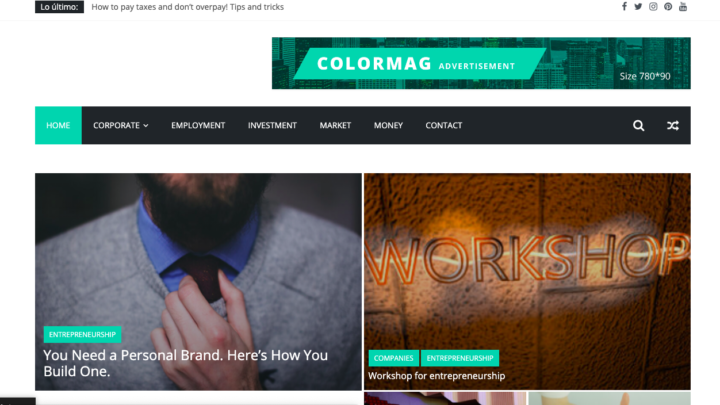Open the Investment menu item
Screen dimensions: 720x405
pyautogui.click(x=272, y=125)
